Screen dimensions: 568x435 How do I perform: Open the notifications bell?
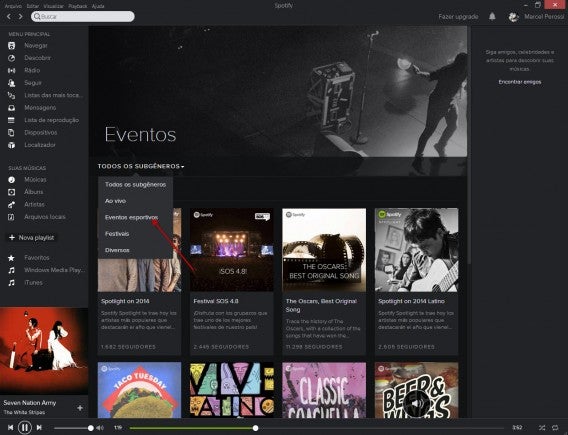(492, 16)
